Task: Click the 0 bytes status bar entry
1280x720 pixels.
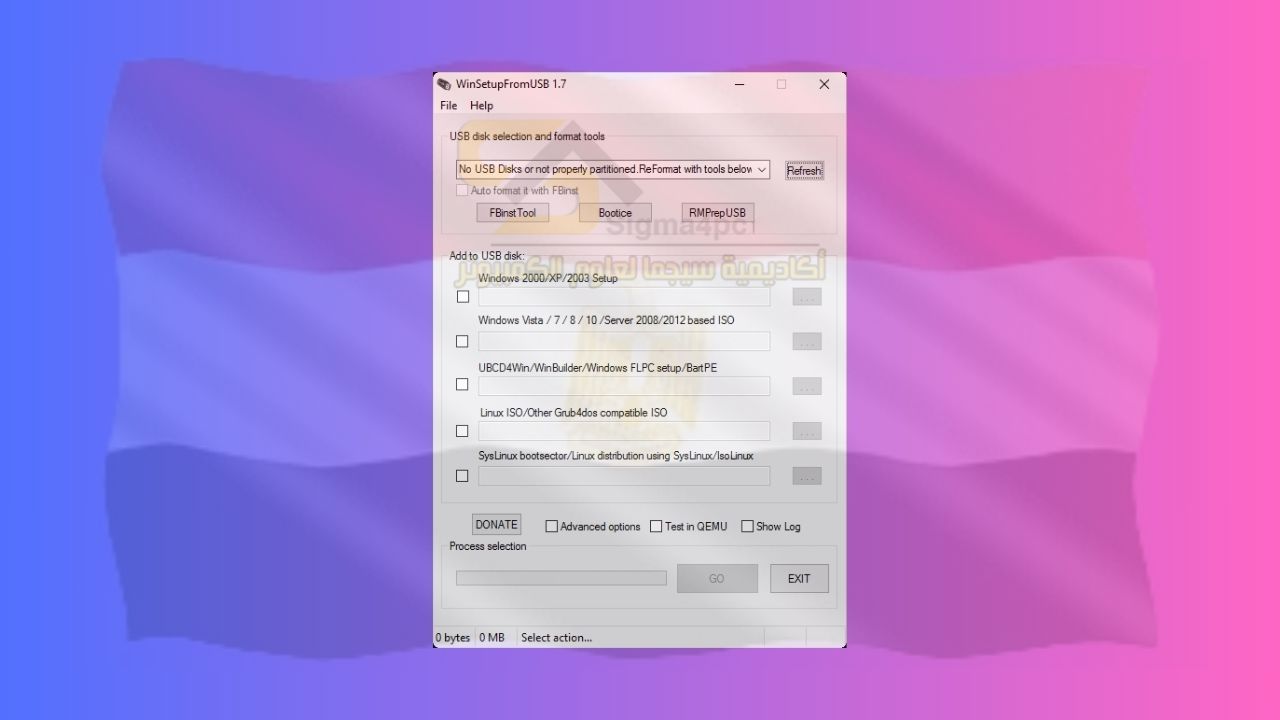Action: [453, 638]
